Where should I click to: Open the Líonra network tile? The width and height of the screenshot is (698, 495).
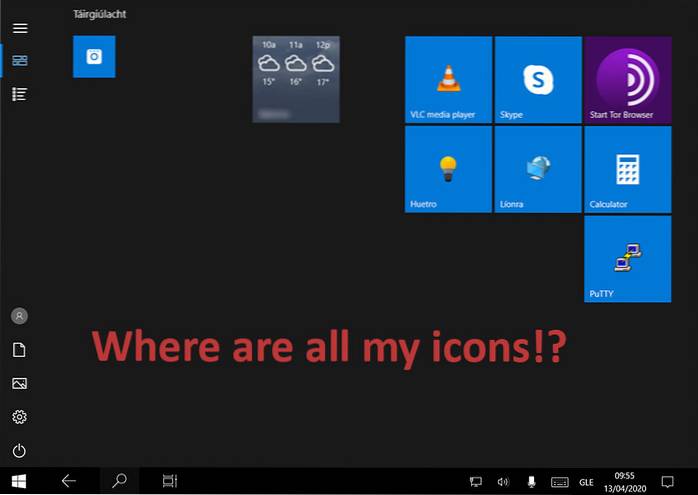[537, 169]
